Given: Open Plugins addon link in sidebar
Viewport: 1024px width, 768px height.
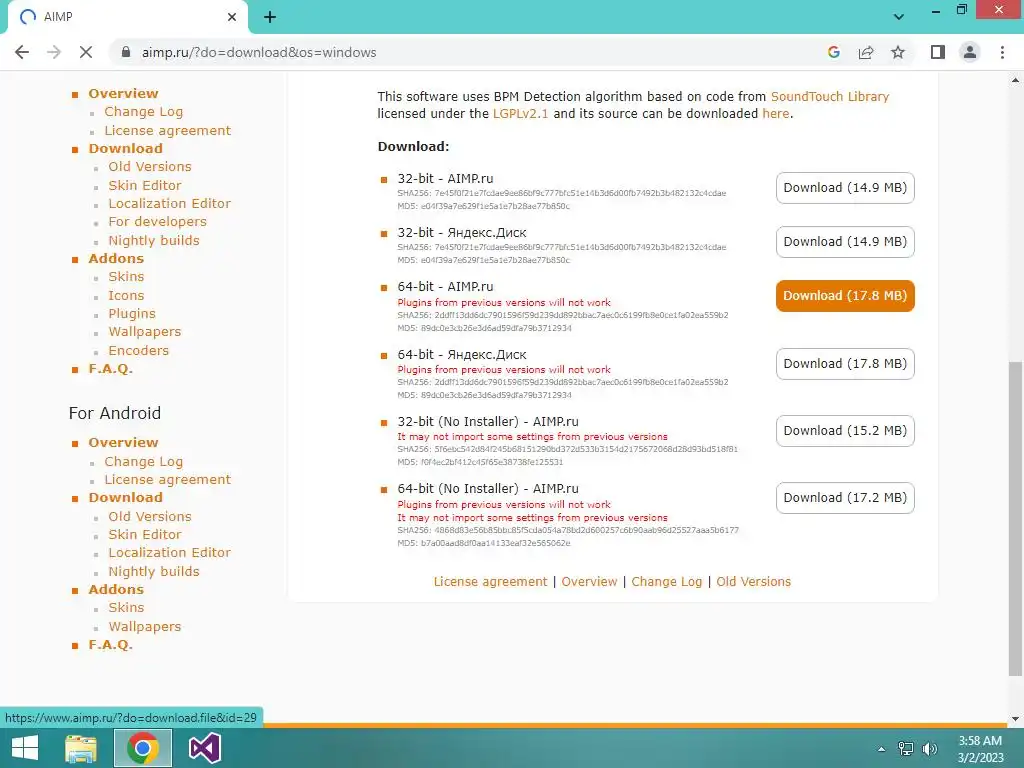Looking at the screenshot, I should coord(132,314).
